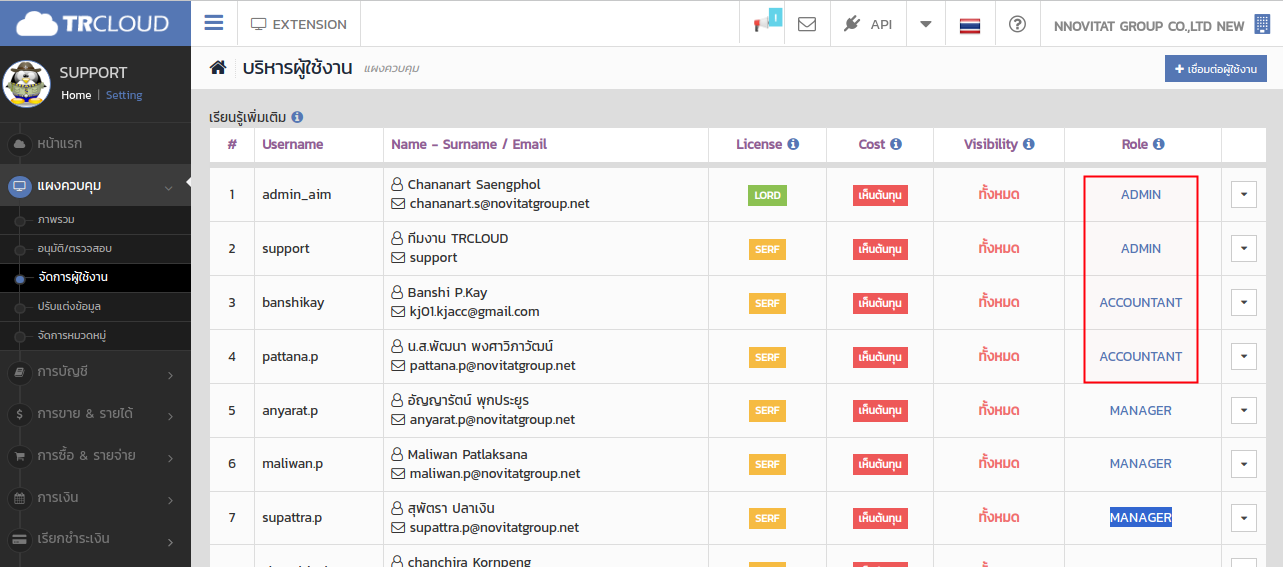Click the home breadcrumb icon
Screen dimensions: 1283x567
(217, 67)
